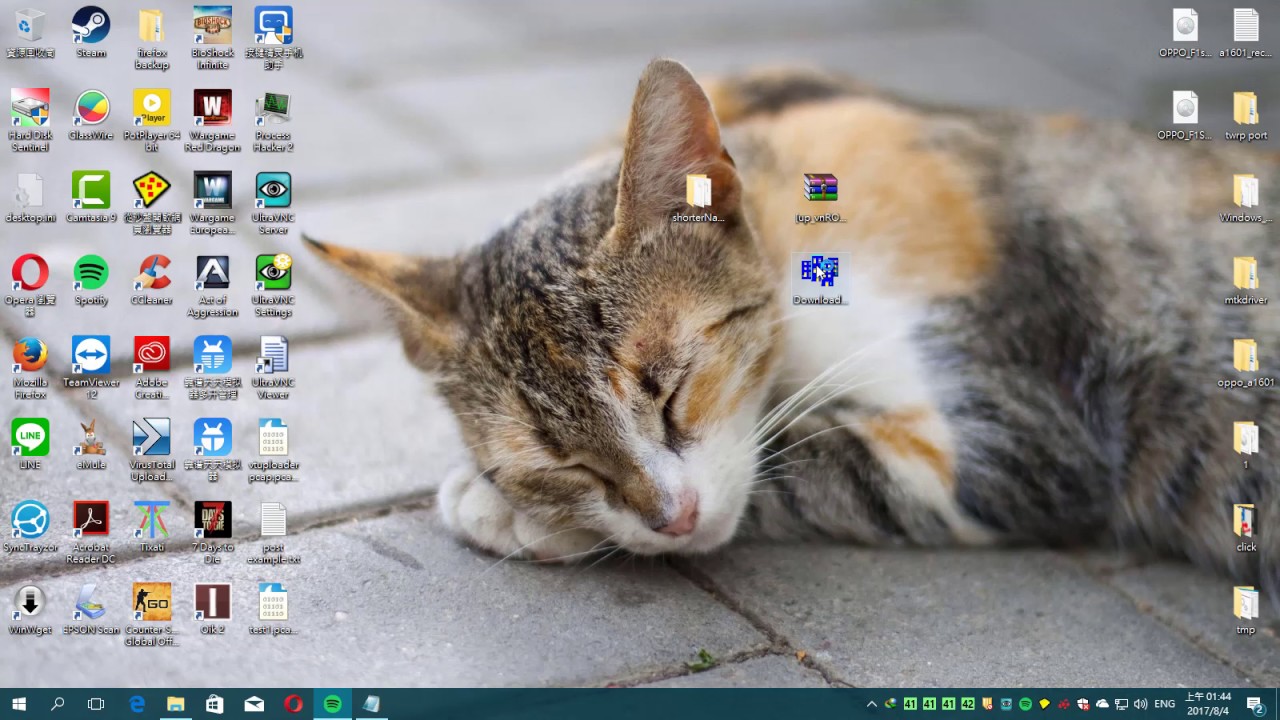This screenshot has width=1280, height=720.
Task: Select the twrp port folder
Action: tap(1245, 115)
